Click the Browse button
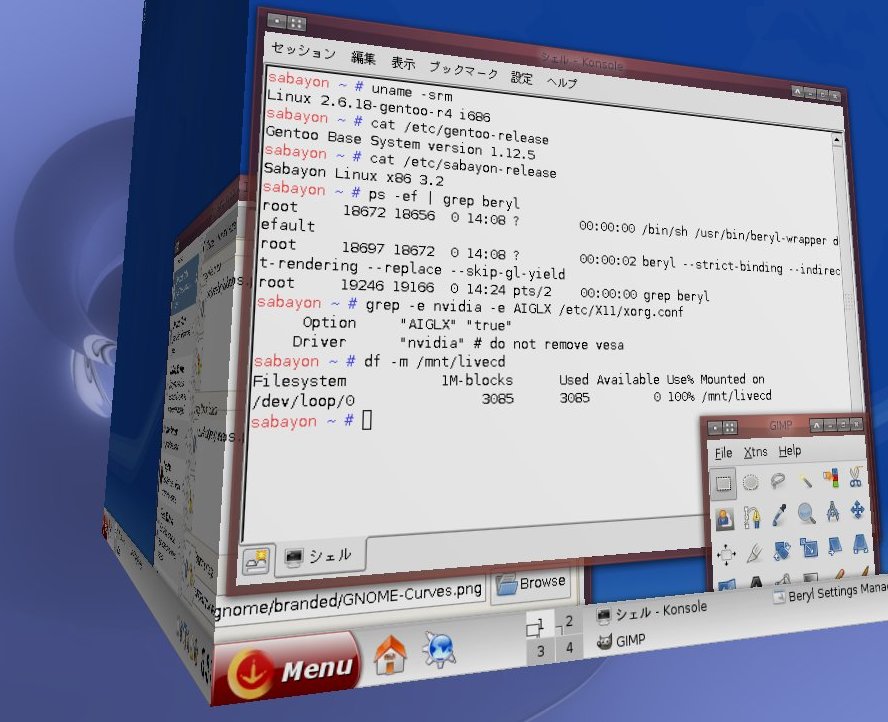Image resolution: width=888 pixels, height=722 pixels. 531,583
